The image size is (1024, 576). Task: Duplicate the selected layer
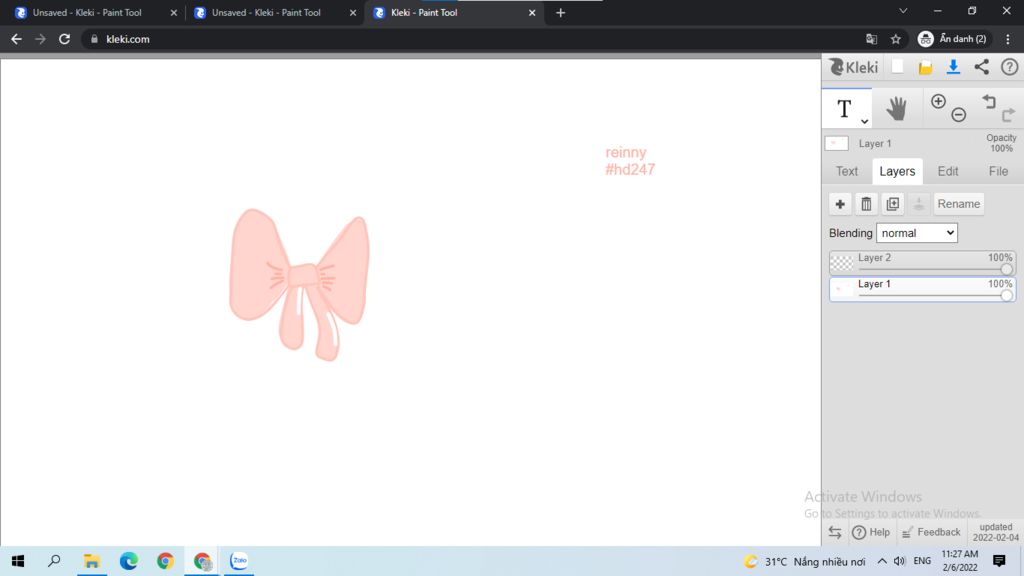click(893, 204)
